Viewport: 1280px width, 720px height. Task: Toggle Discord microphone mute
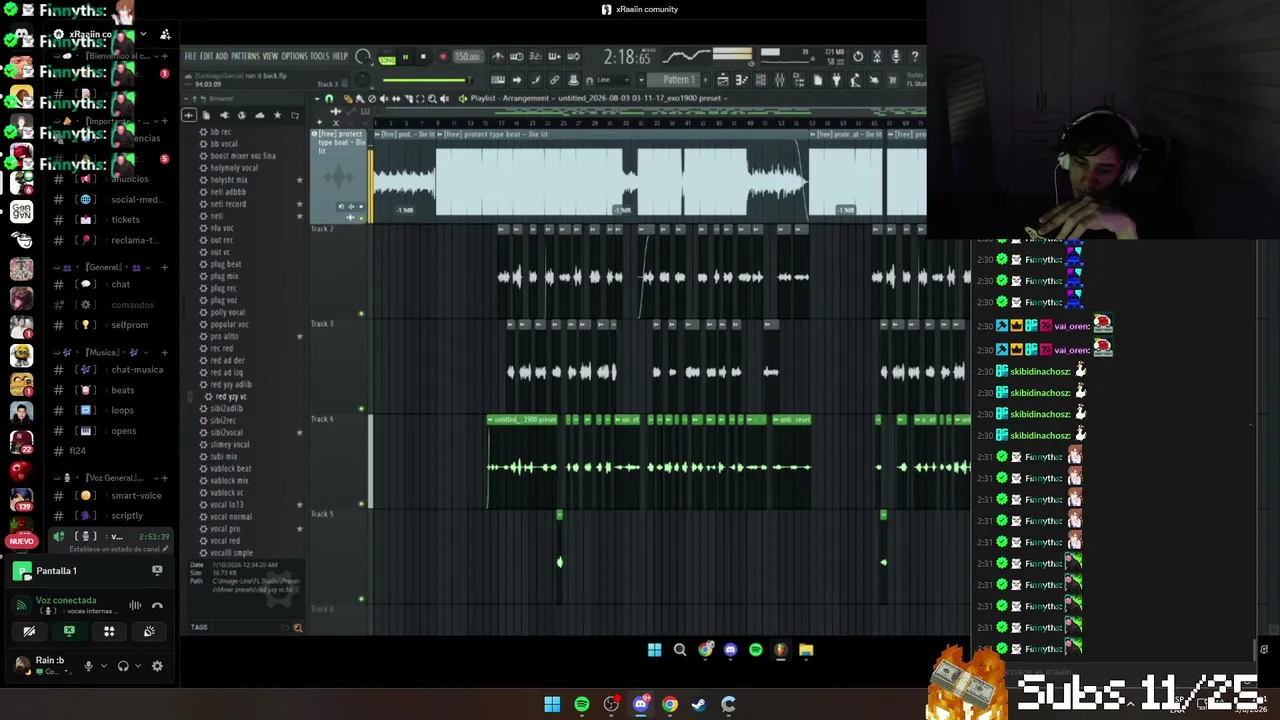point(88,666)
